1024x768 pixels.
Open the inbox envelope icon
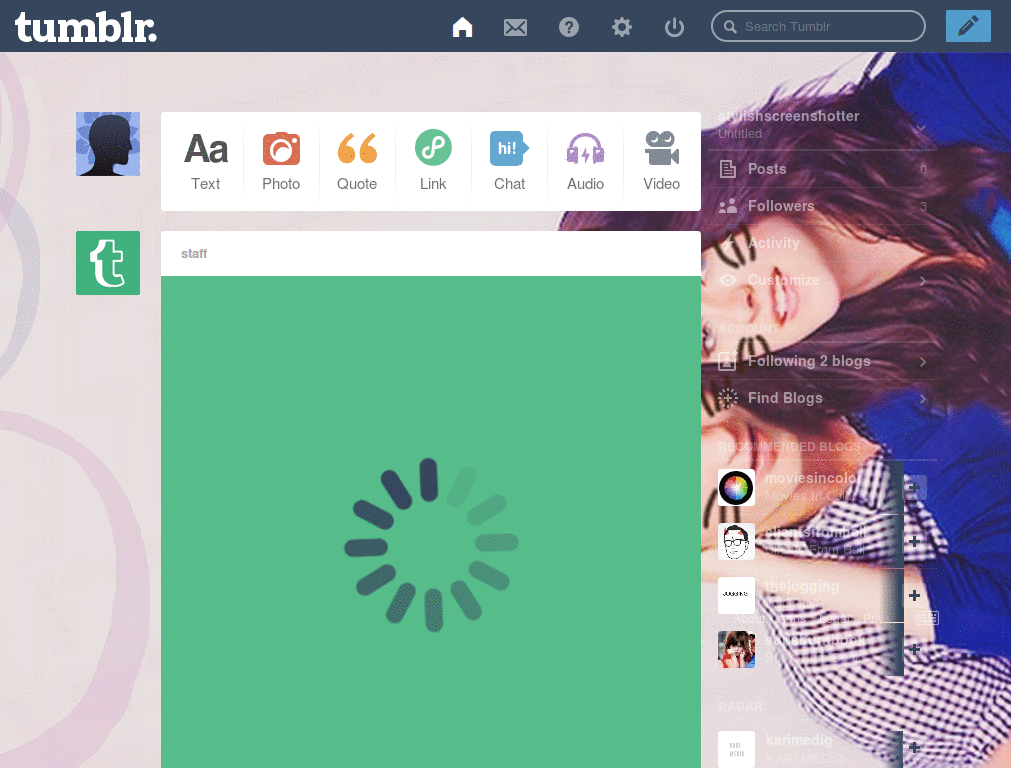click(x=515, y=27)
